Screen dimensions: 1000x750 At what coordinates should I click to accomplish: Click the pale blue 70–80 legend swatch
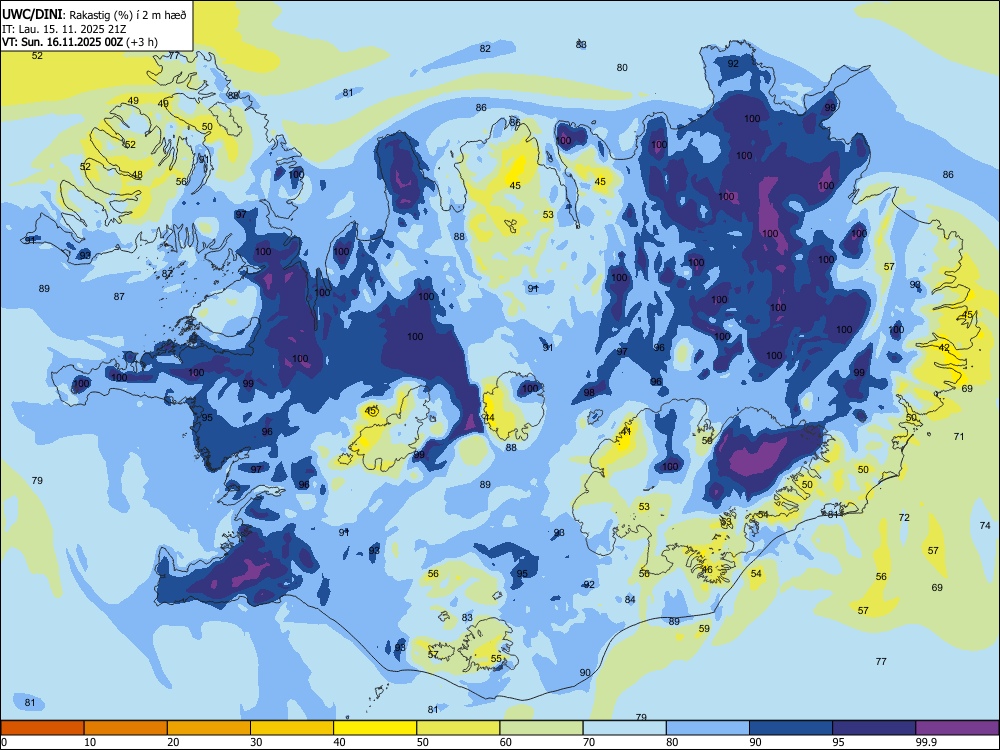(624, 728)
